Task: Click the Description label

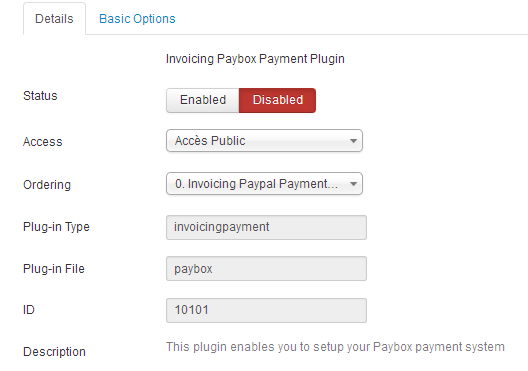Action: coord(54,352)
